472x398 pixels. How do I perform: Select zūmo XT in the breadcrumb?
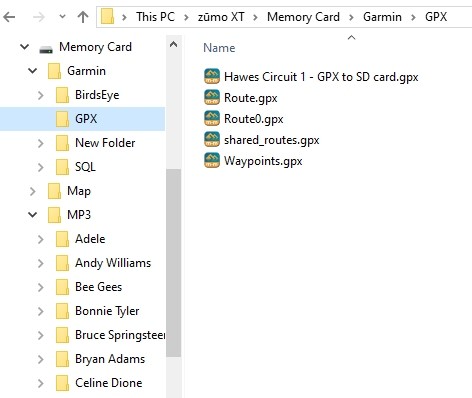pos(221,17)
